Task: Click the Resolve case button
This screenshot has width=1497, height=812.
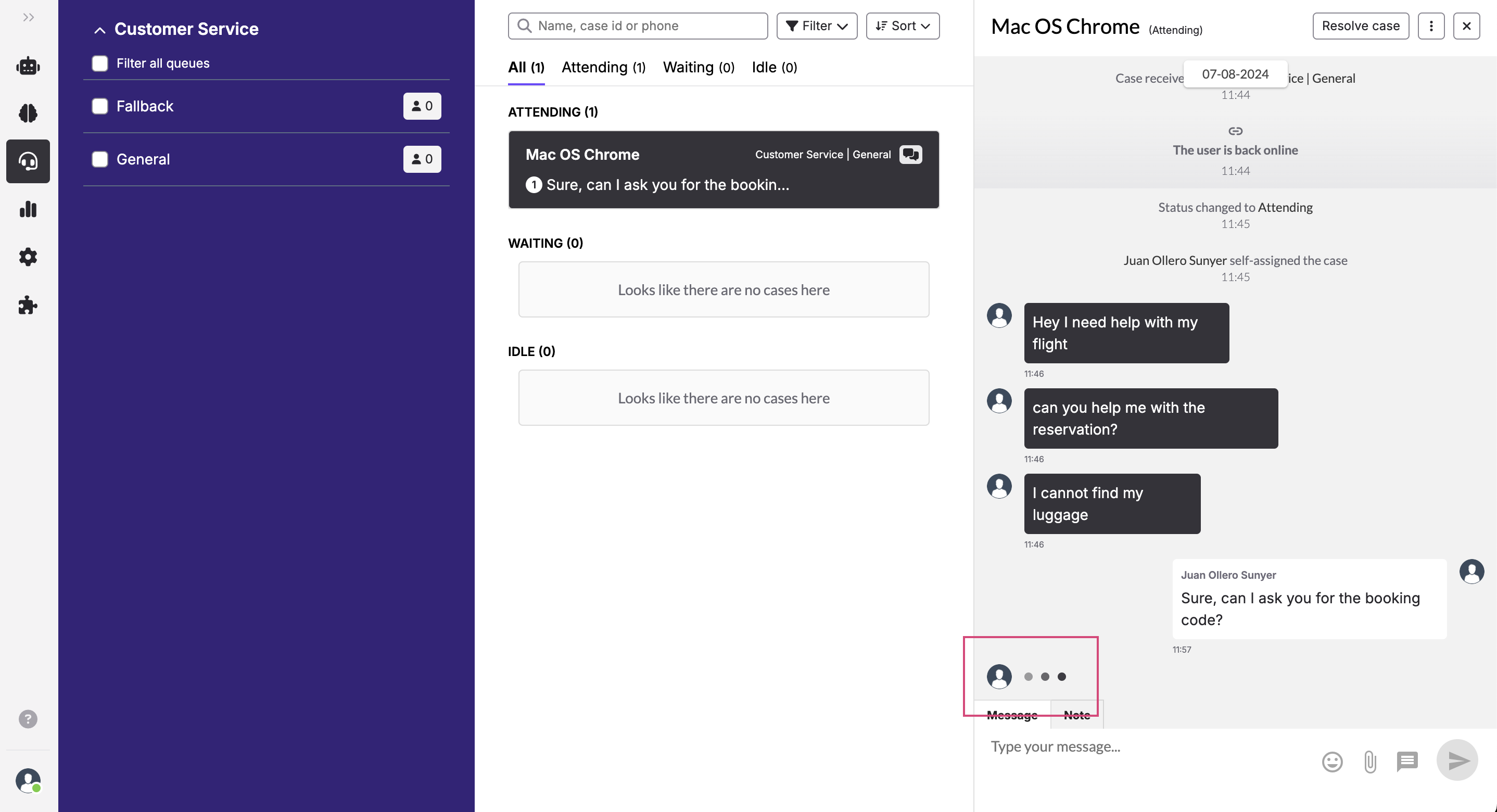Action: (1361, 26)
